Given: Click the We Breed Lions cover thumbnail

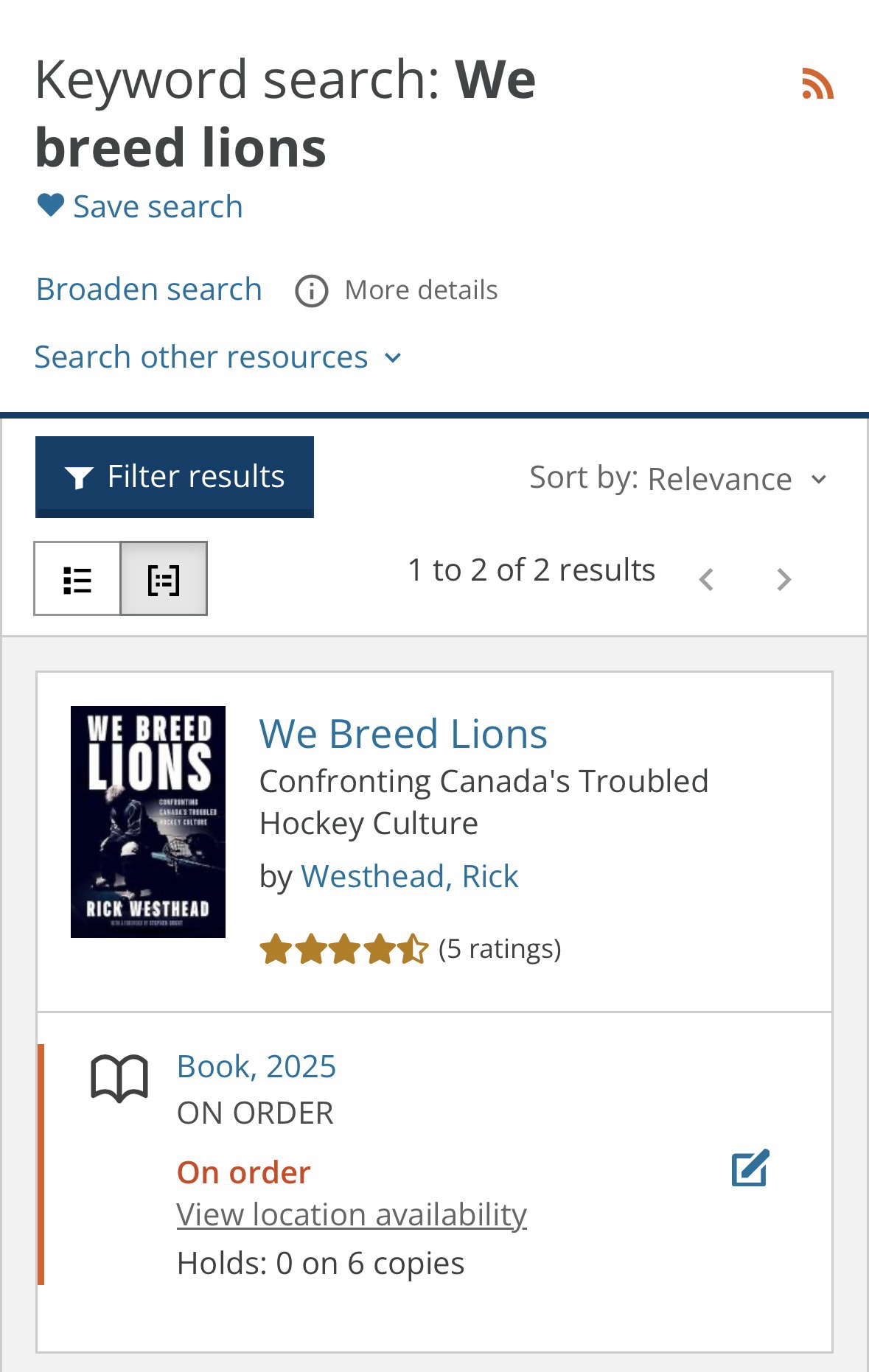Looking at the screenshot, I should click(x=148, y=822).
